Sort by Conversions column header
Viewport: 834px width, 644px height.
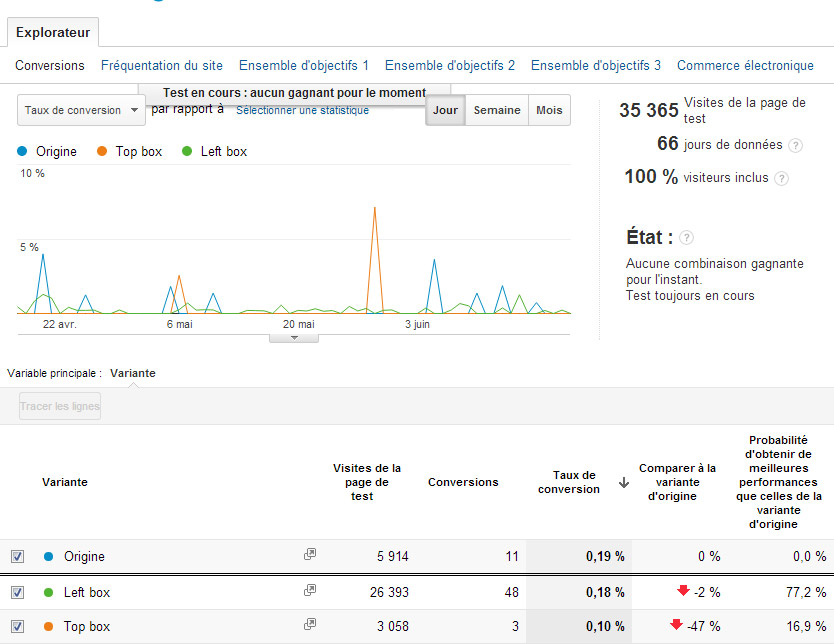[x=463, y=482]
